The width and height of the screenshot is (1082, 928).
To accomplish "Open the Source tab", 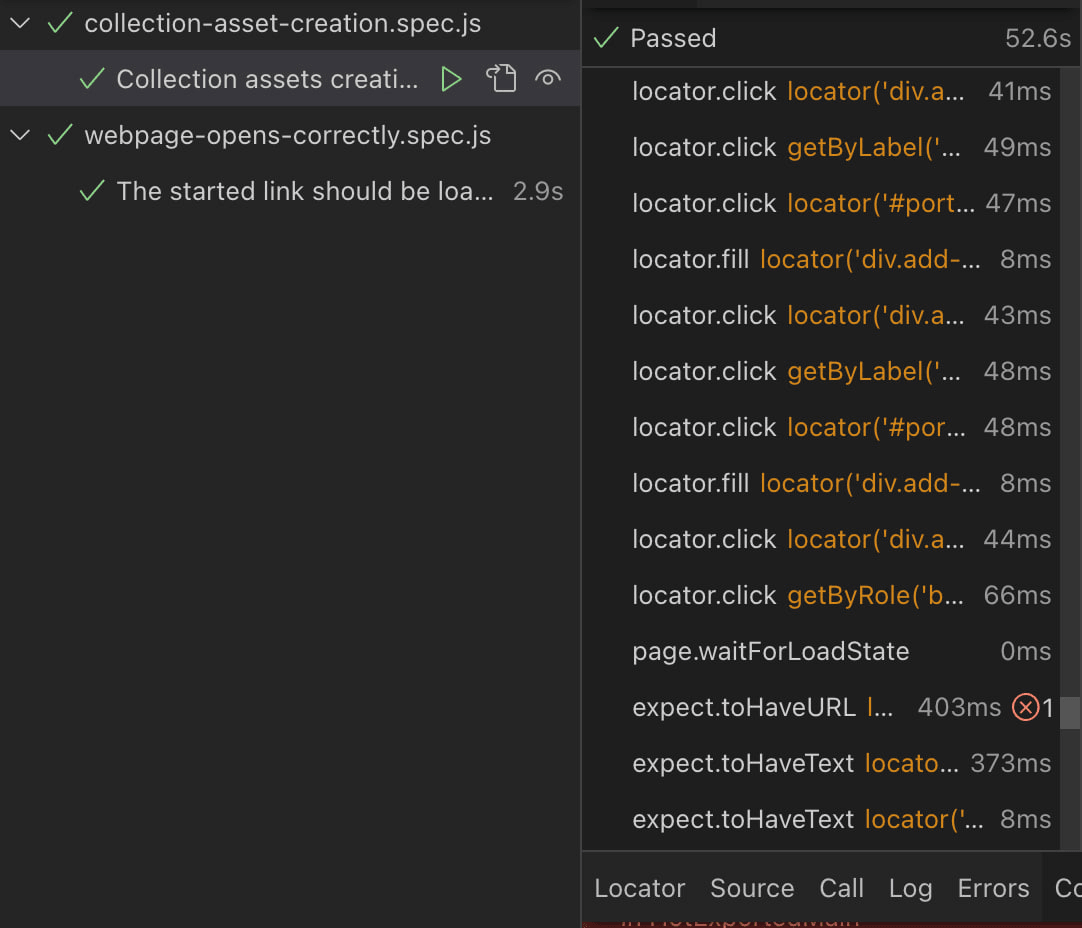I will (x=752, y=888).
